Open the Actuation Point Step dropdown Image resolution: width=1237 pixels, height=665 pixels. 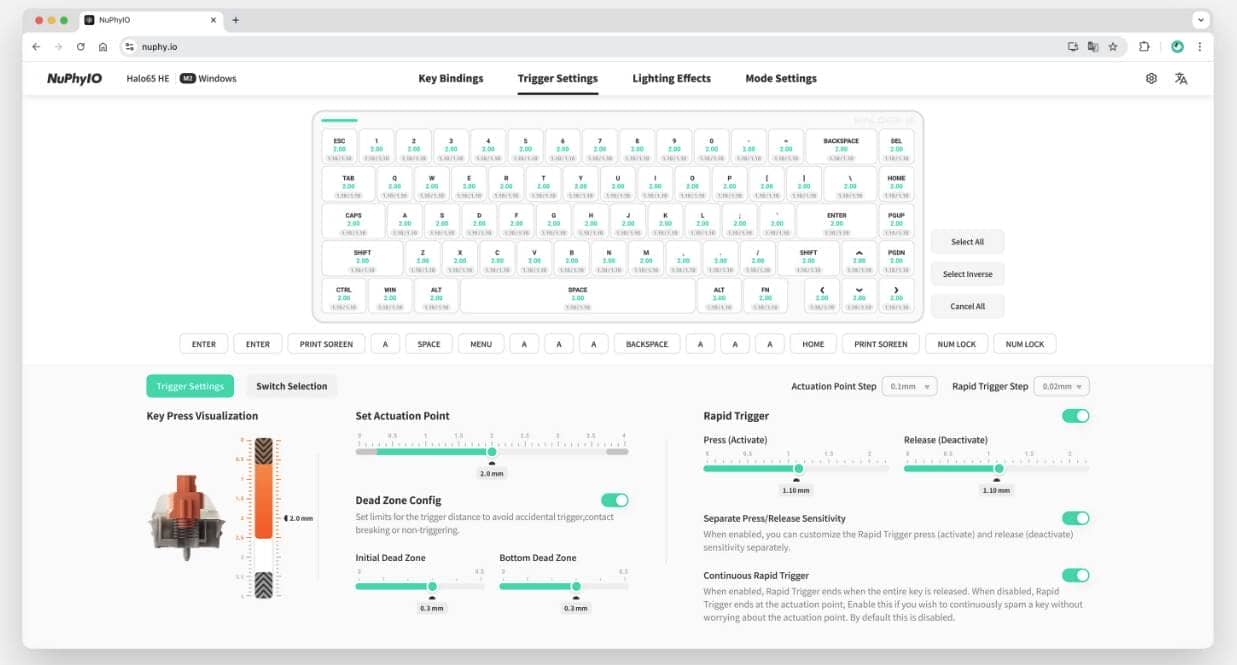(908, 387)
